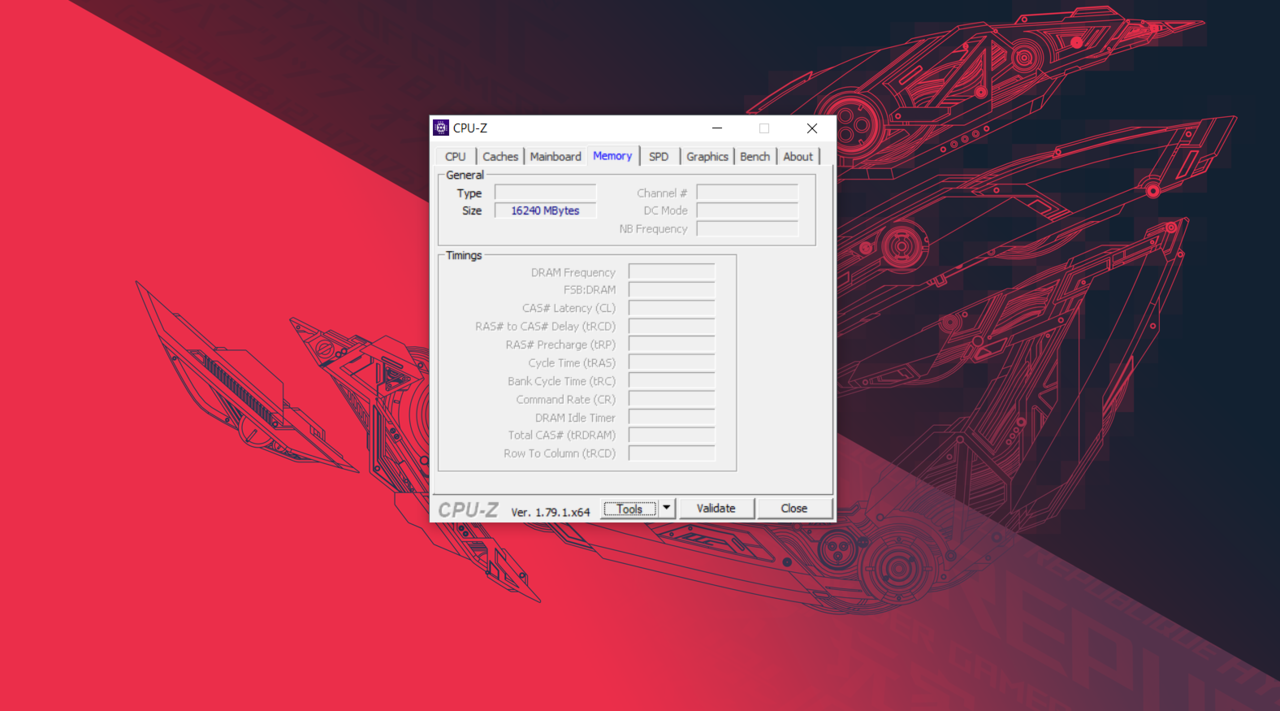Click the CAS# Latency (CL) value box

(672, 308)
